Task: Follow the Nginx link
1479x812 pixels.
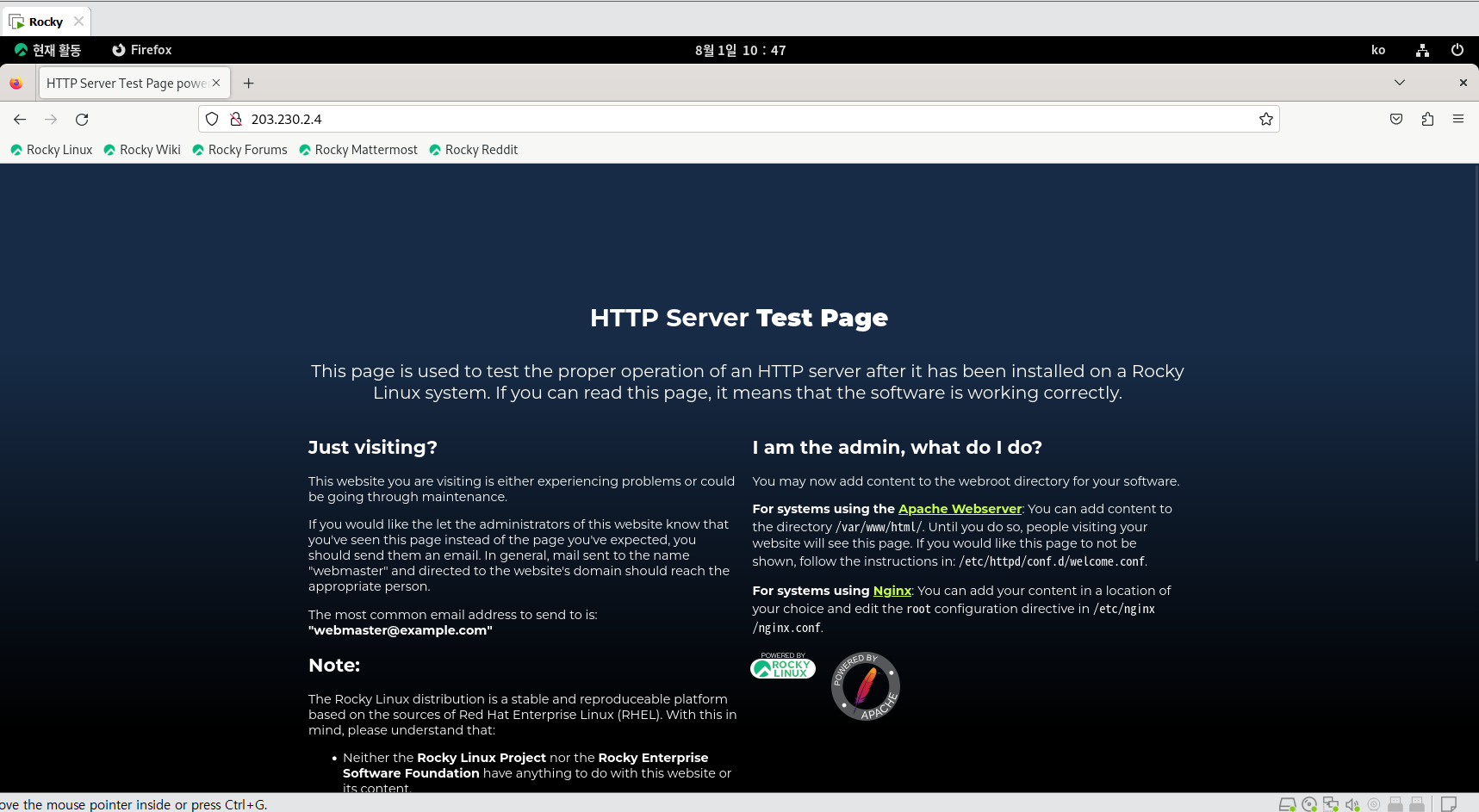Action: [892, 591]
